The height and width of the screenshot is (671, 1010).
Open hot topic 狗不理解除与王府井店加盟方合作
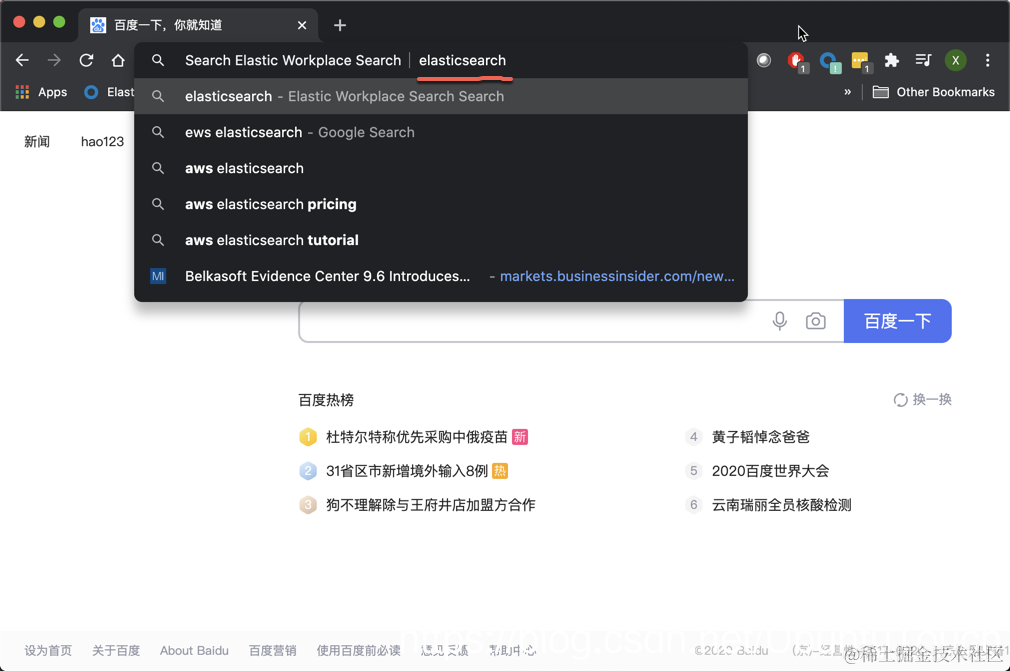pos(430,505)
